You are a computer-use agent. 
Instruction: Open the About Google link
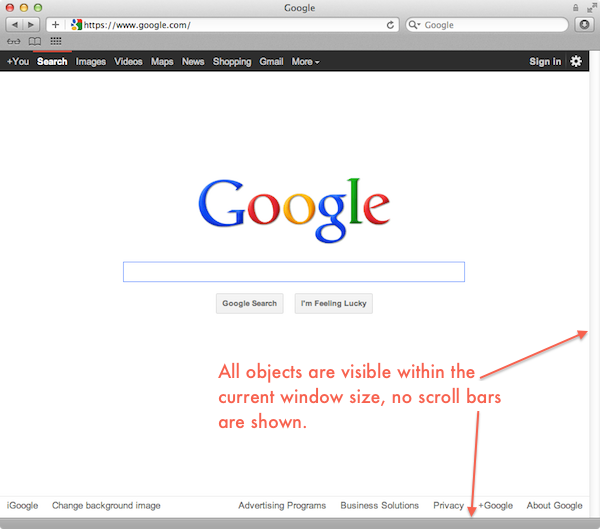coord(554,506)
